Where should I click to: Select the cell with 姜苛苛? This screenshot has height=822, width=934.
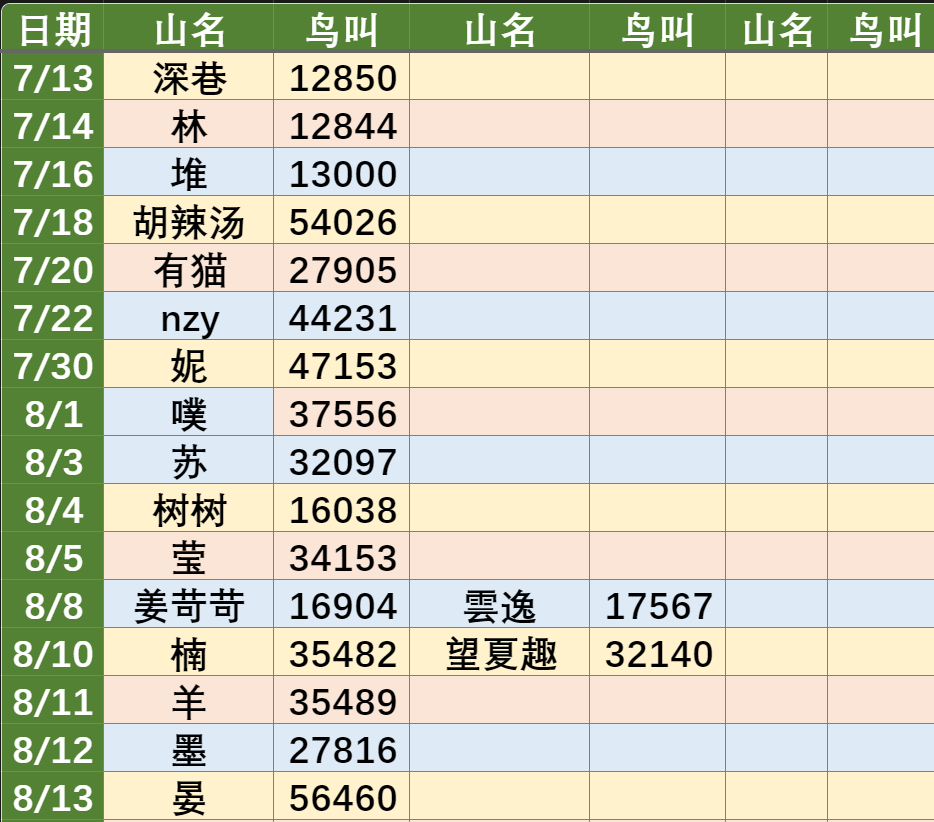(x=189, y=605)
